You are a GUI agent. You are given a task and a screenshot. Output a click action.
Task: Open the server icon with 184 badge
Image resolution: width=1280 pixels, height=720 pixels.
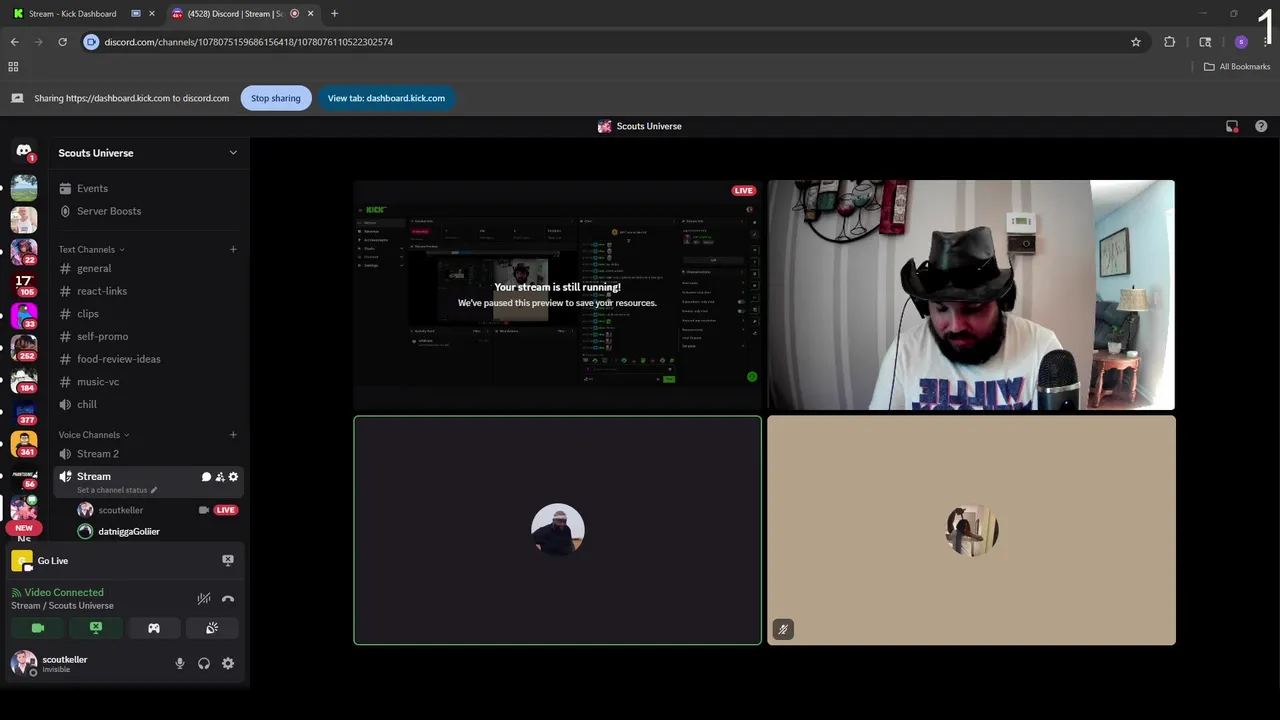24,380
